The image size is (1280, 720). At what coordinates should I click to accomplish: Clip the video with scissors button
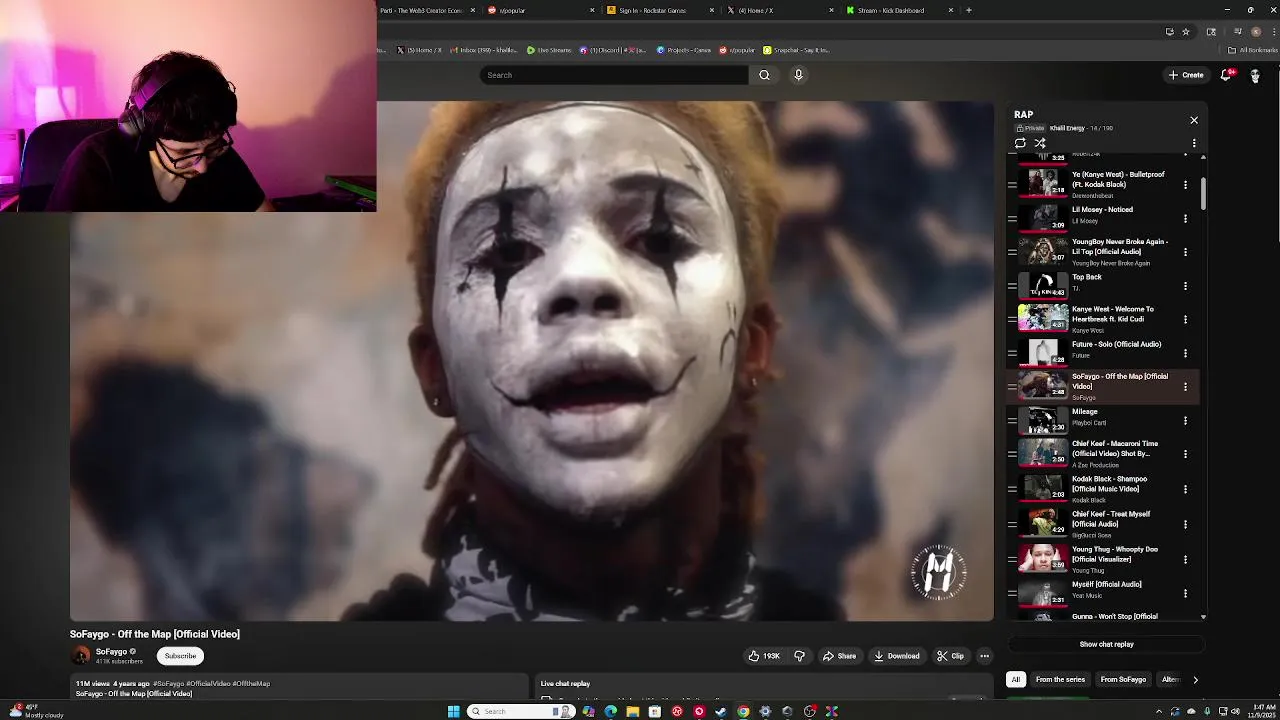950,656
